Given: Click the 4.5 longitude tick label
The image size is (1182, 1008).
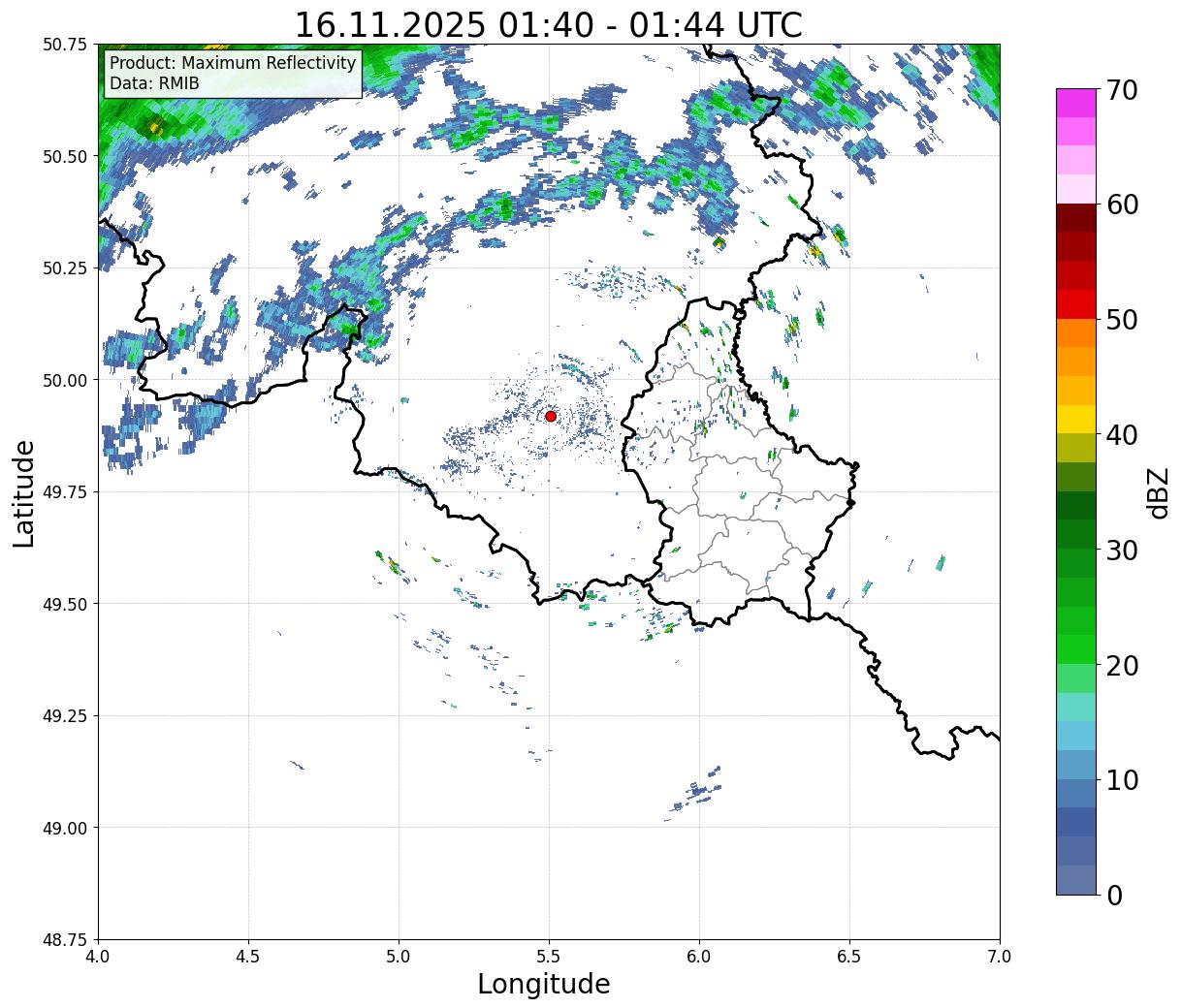Looking at the screenshot, I should (x=248, y=957).
